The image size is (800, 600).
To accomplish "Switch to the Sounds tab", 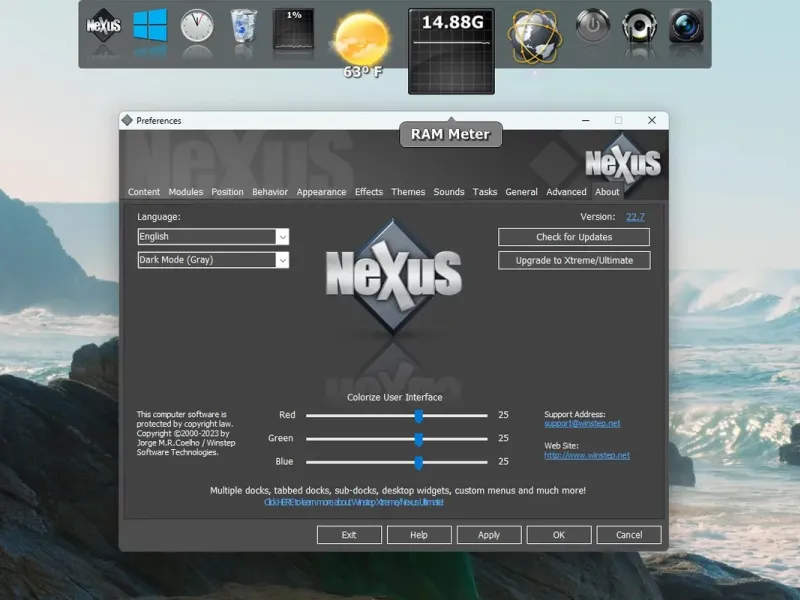I will point(449,192).
